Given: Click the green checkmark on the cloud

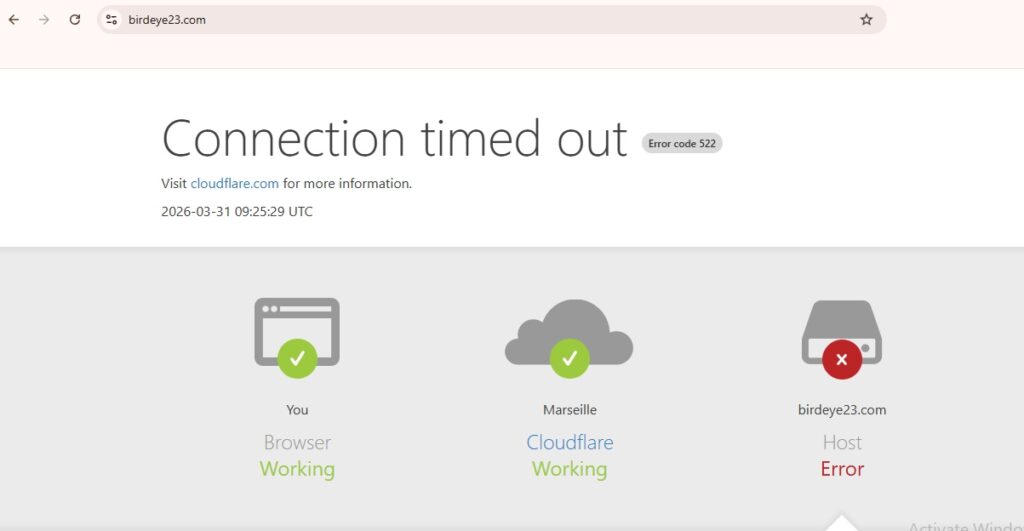Looking at the screenshot, I should [569, 358].
